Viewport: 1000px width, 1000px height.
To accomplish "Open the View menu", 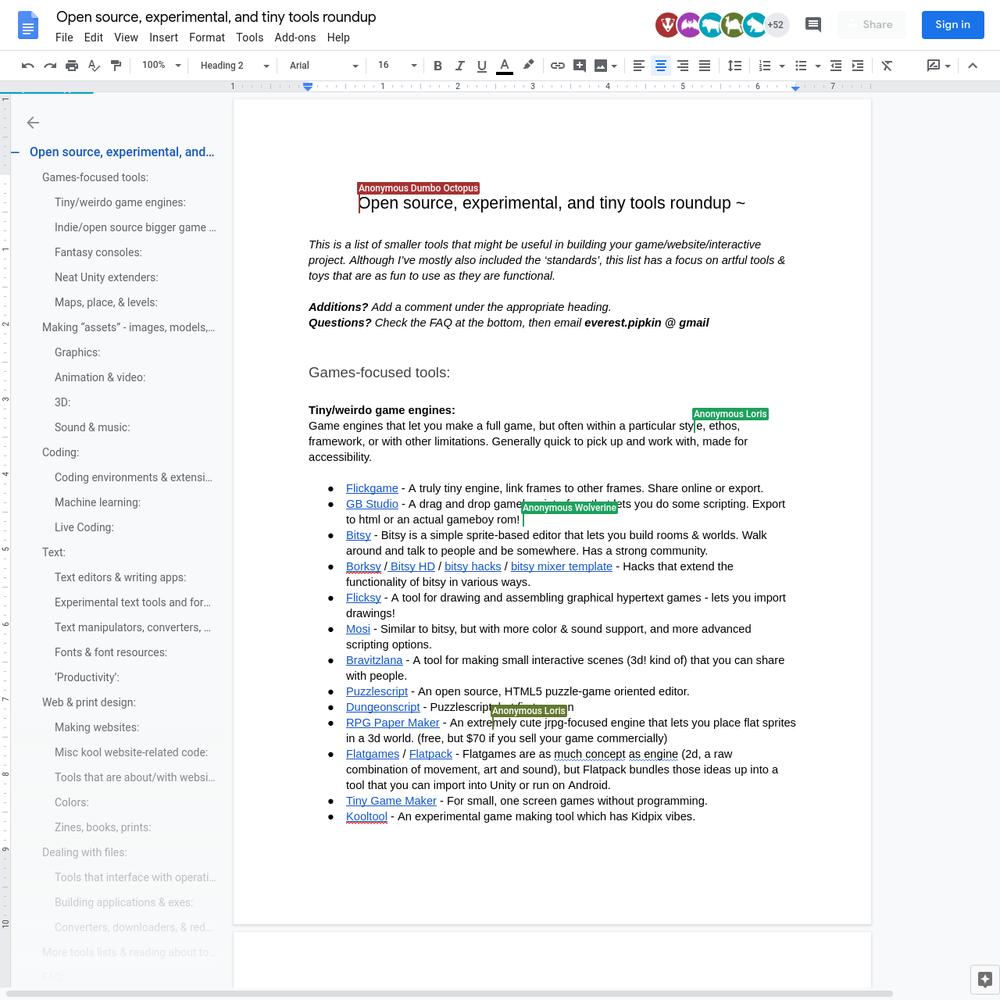I will [x=126, y=38].
